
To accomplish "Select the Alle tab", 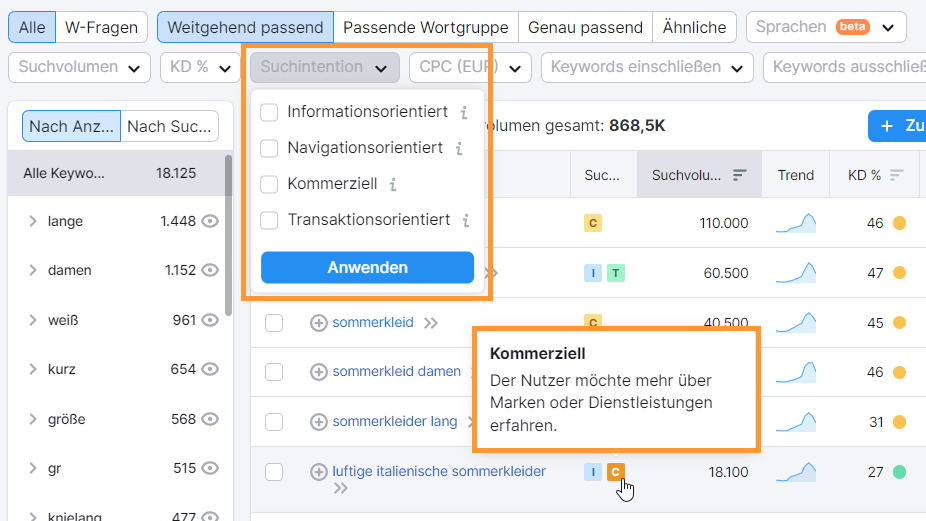I will click(32, 27).
